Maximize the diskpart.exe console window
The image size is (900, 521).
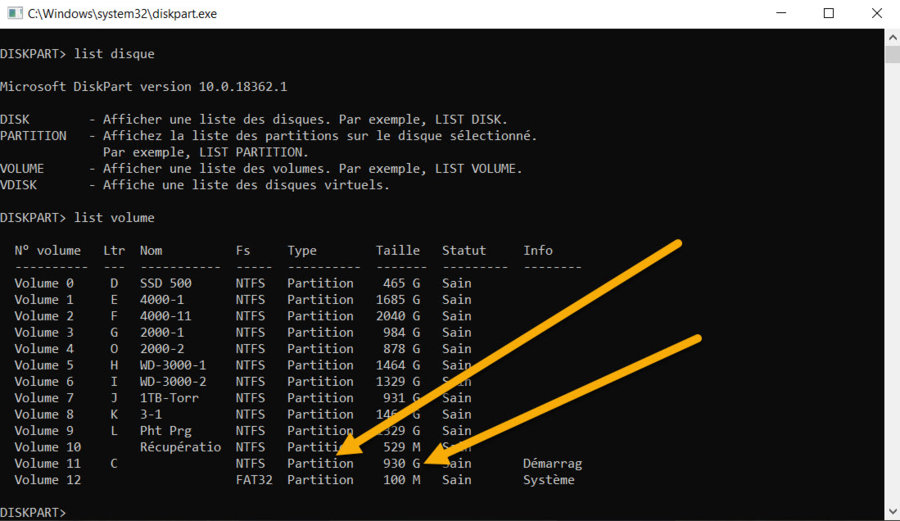(x=828, y=14)
